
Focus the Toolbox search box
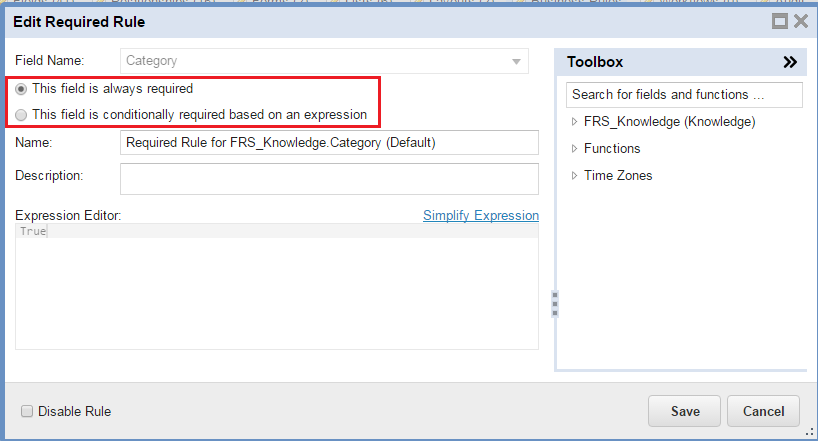[x=684, y=95]
